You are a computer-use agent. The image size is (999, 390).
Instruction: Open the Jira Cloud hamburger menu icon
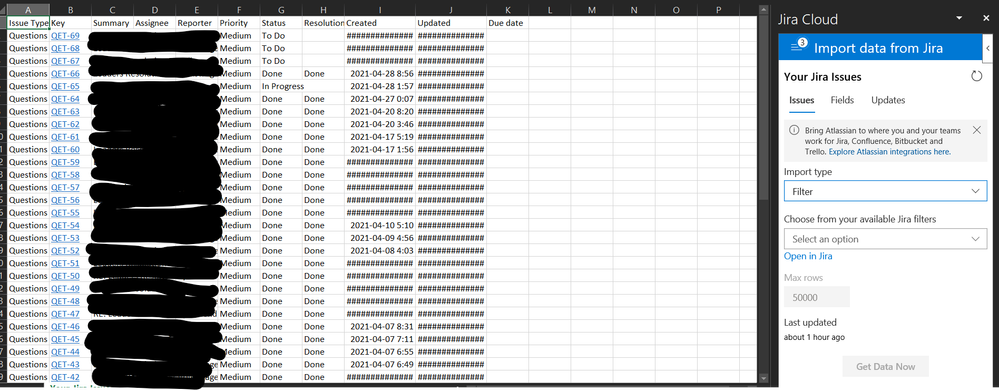[796, 47]
